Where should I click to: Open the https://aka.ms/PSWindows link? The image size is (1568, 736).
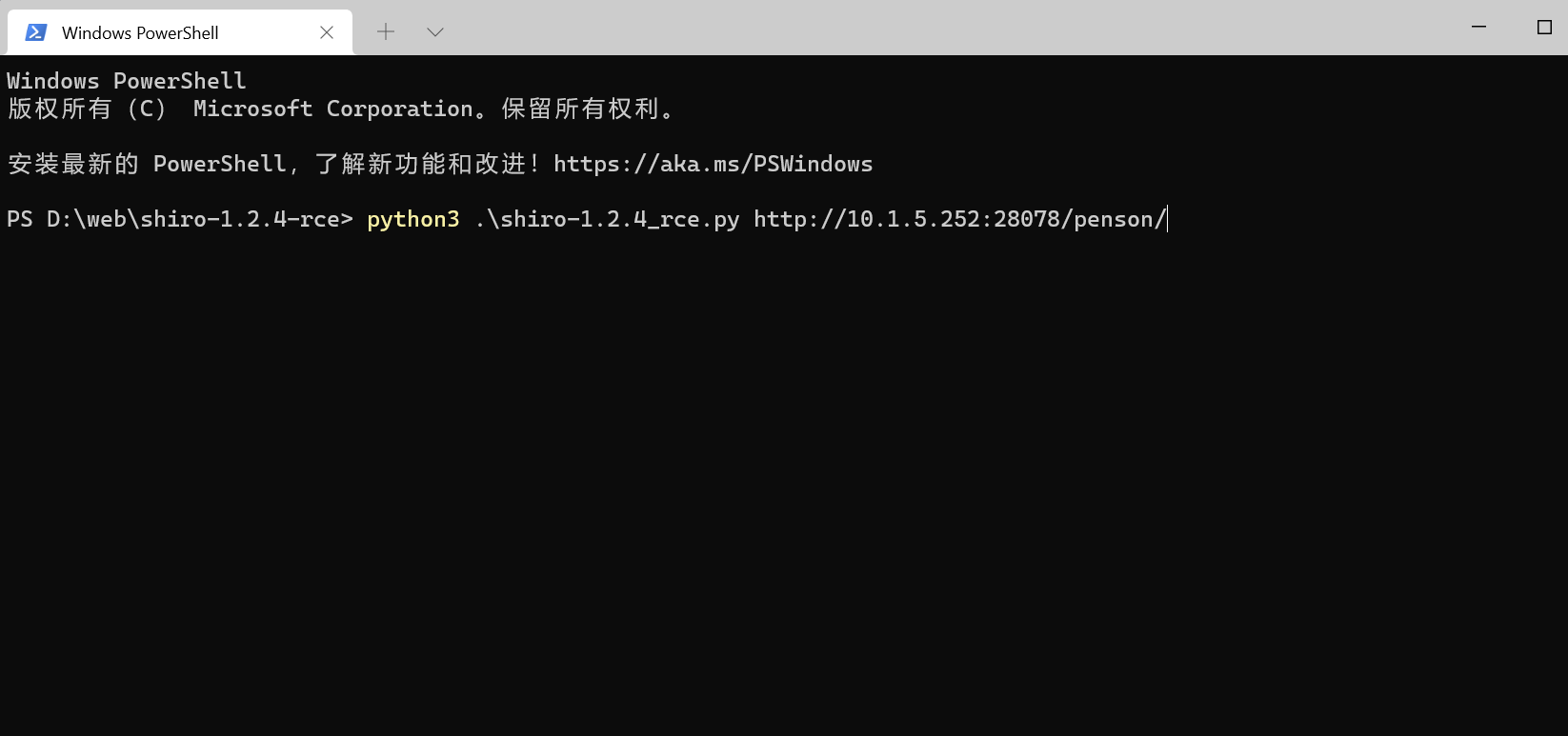coord(713,163)
